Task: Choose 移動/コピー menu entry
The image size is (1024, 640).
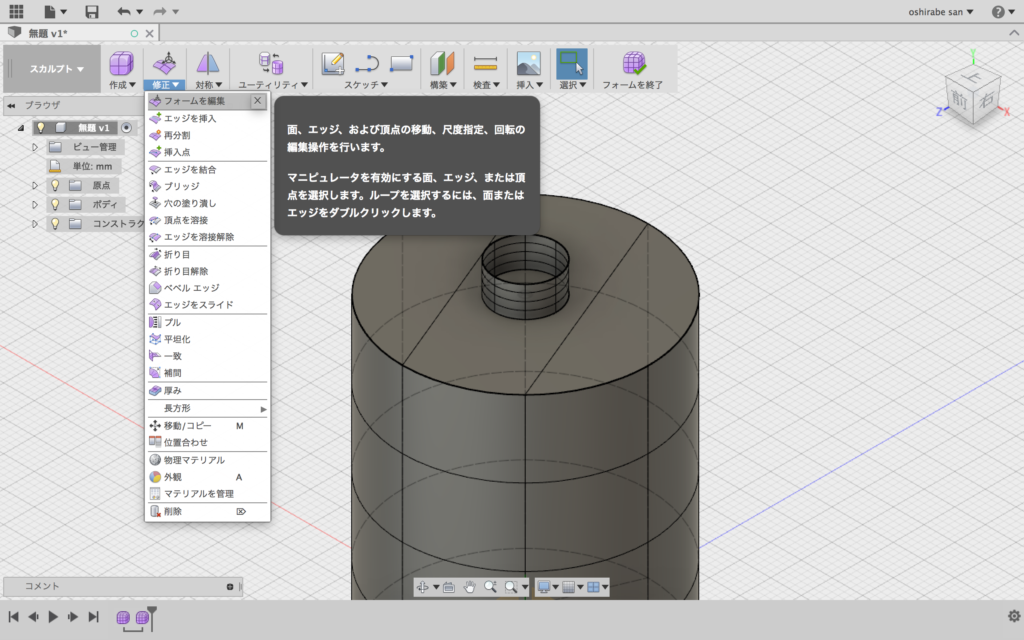Action: click(x=208, y=426)
